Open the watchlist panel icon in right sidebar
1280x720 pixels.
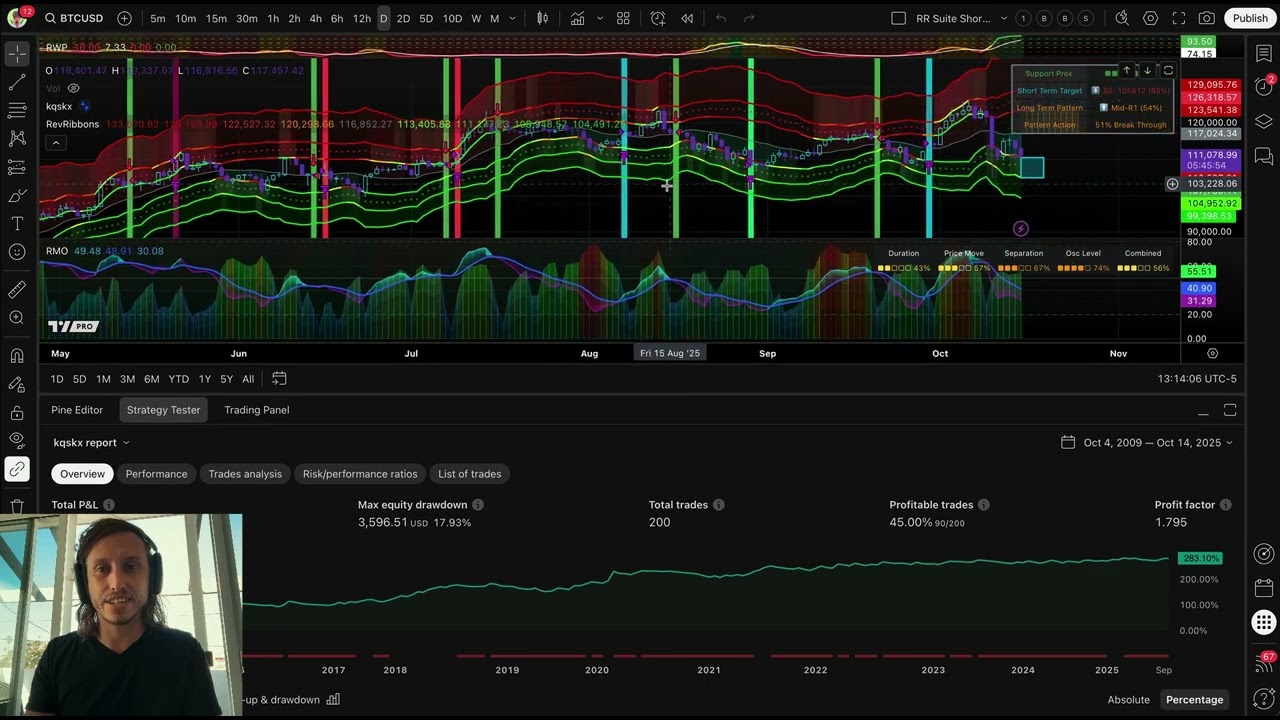coord(1264,53)
